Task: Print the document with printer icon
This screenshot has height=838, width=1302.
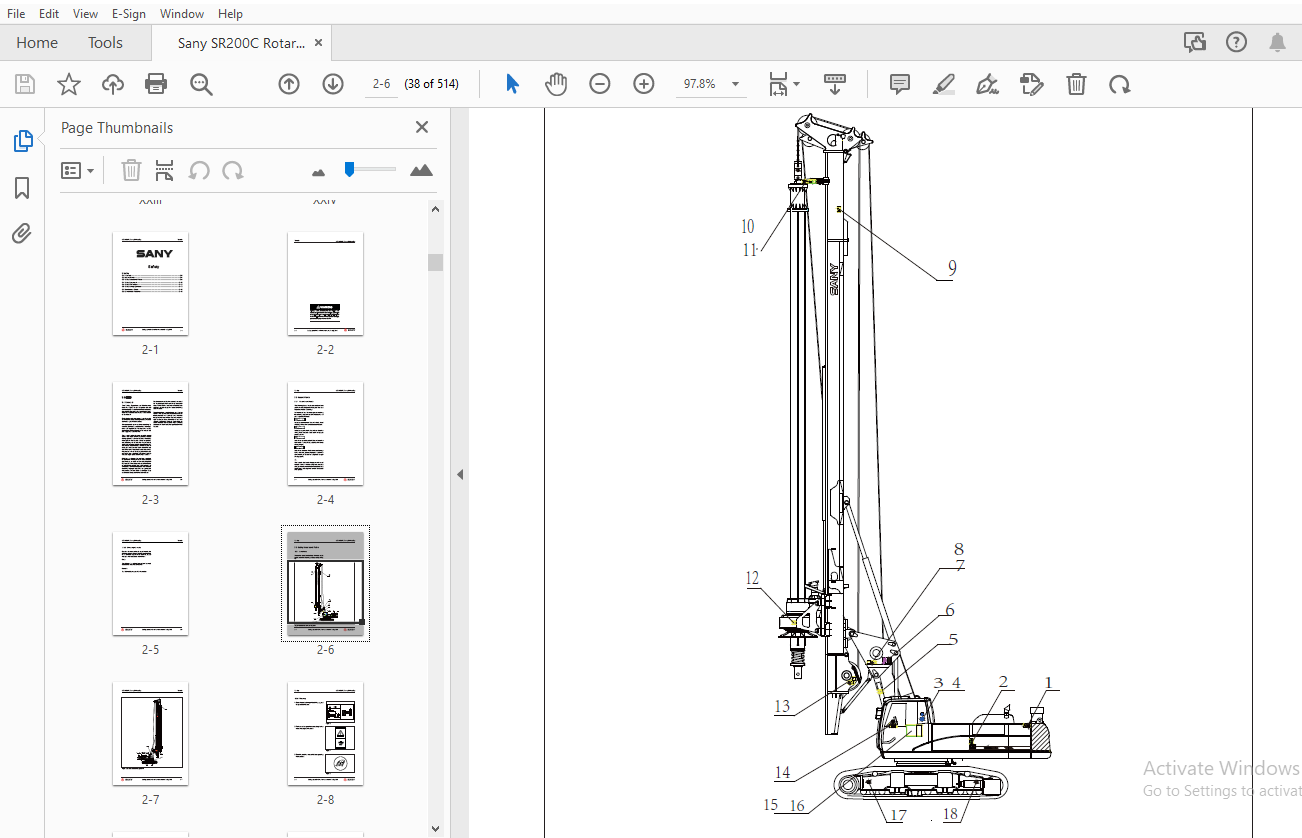Action: [x=156, y=84]
